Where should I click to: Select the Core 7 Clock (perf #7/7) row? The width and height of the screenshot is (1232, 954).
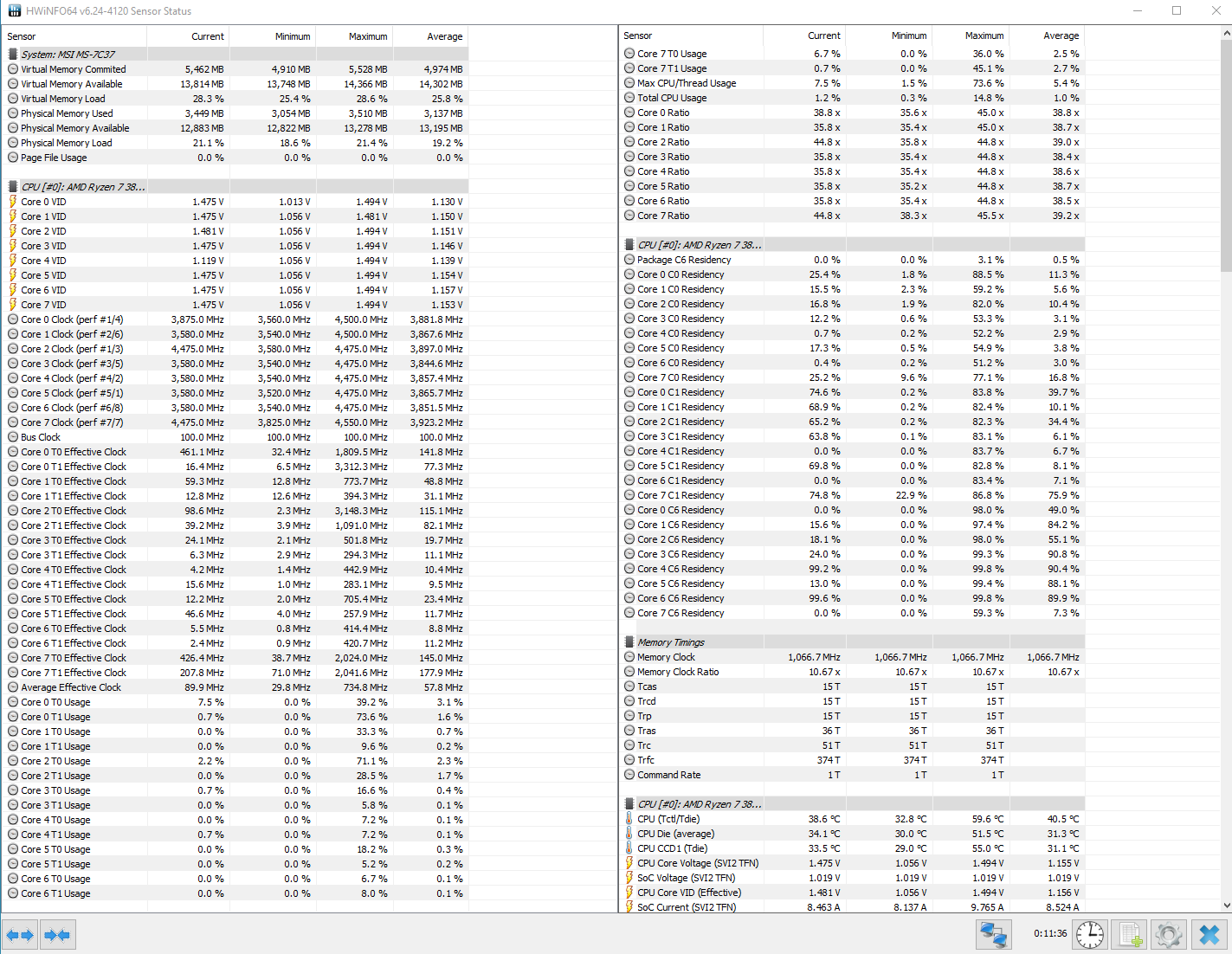235,422
